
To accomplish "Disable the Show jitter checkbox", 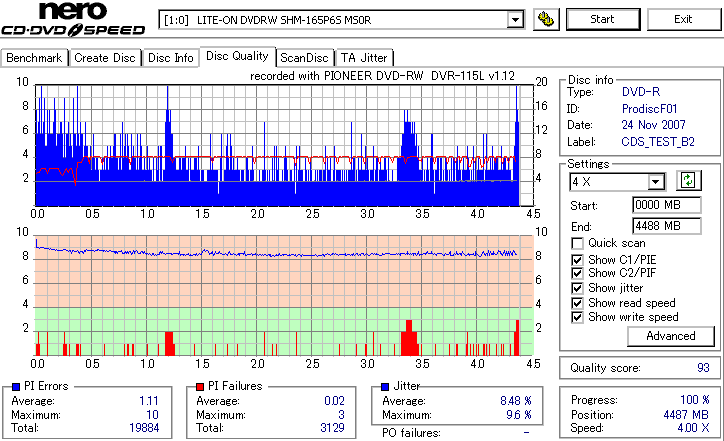I will (x=577, y=288).
